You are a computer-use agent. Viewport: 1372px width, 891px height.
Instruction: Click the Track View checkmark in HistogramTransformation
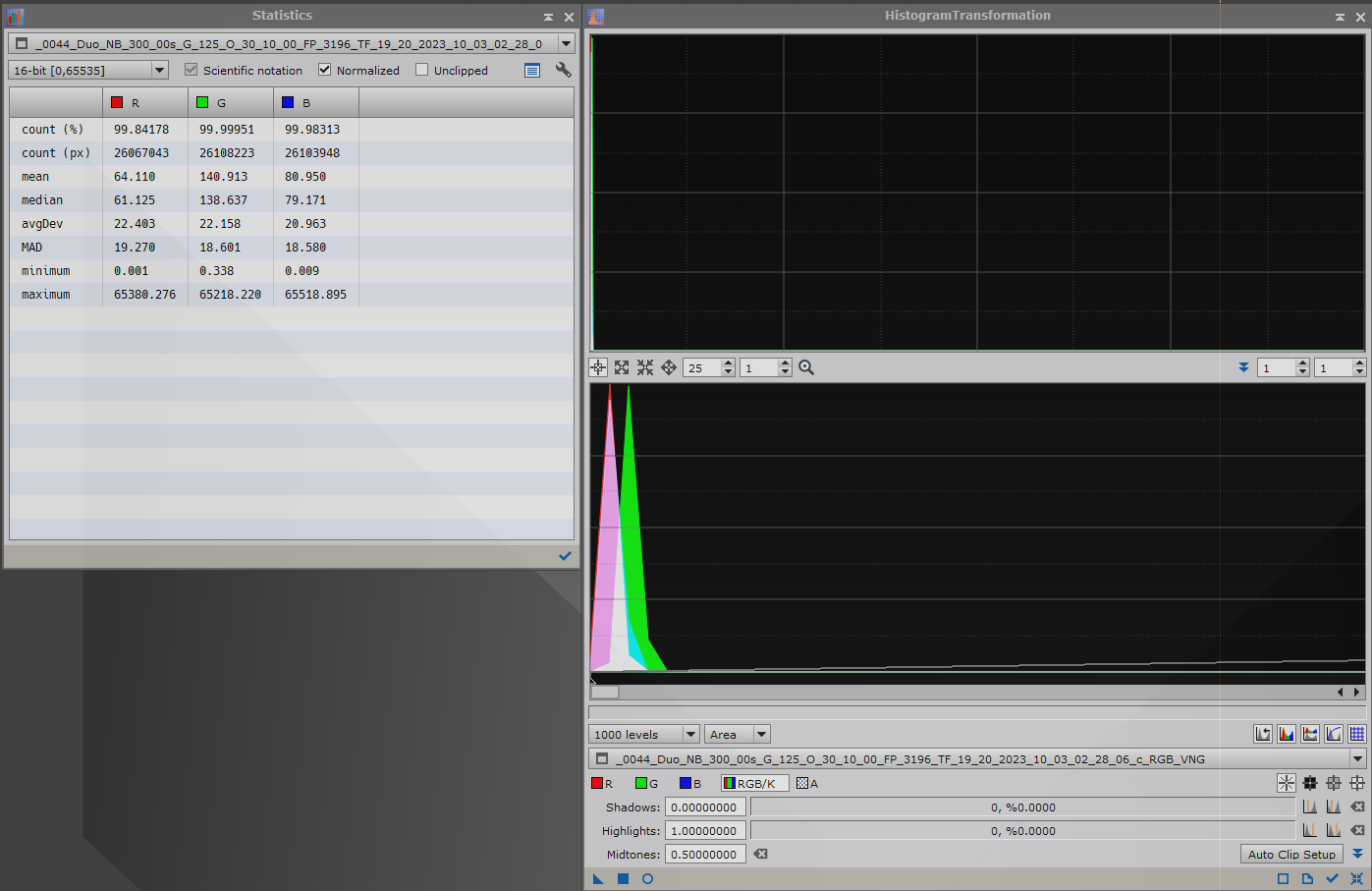(x=1332, y=878)
